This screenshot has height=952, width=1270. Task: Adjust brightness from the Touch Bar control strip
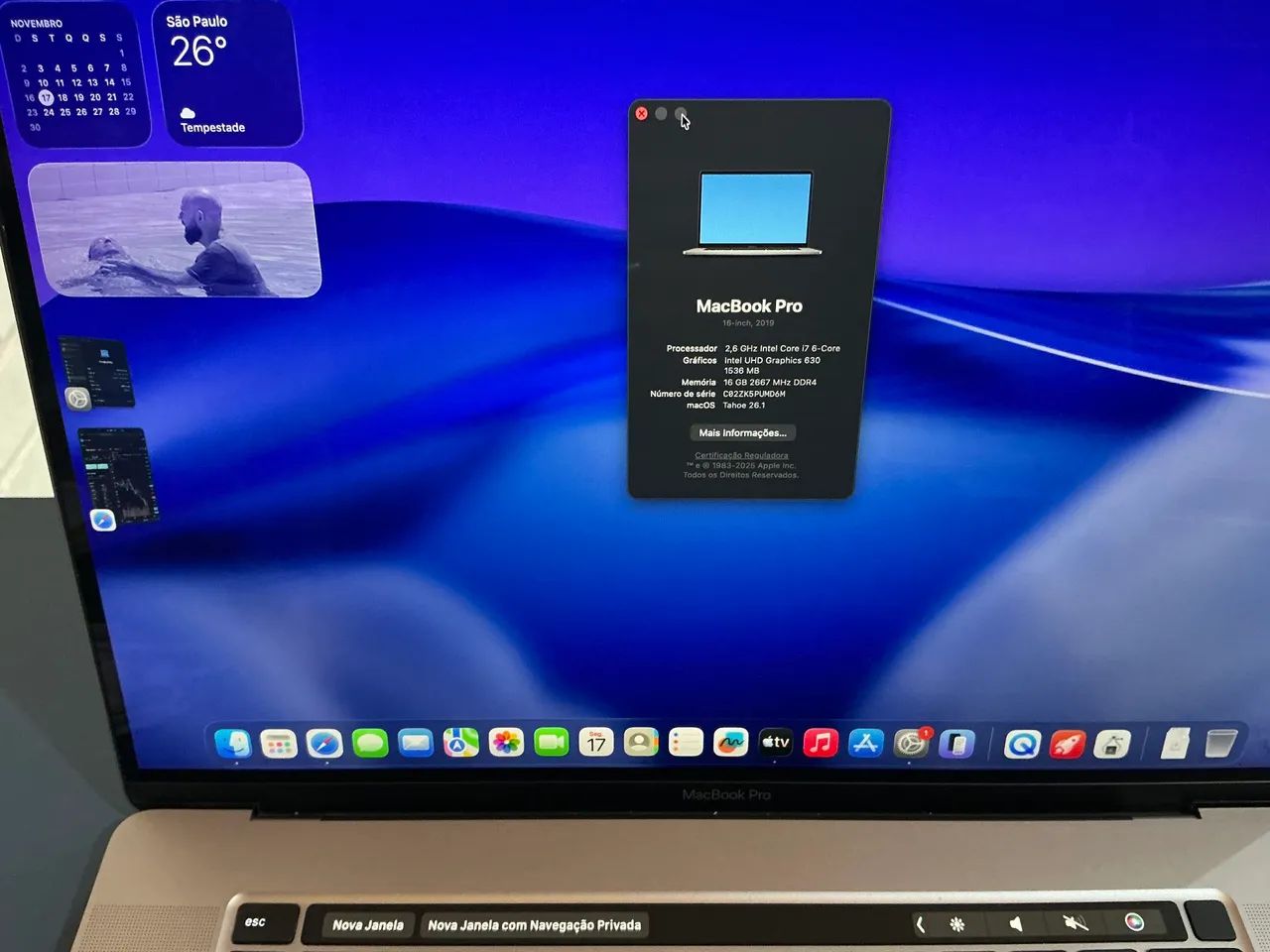[955, 923]
